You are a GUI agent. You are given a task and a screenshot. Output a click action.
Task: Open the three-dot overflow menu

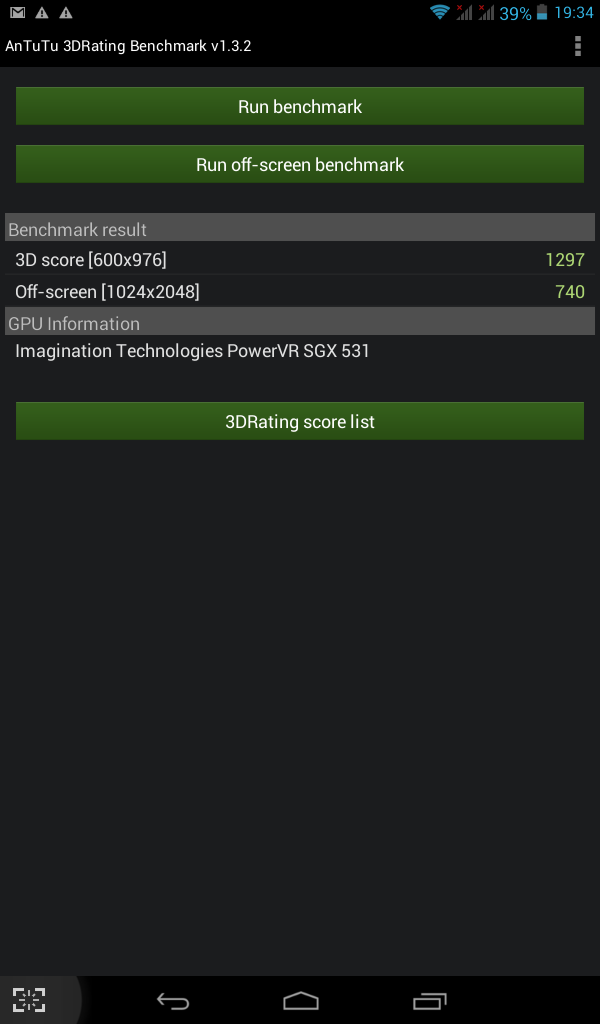[x=577, y=46]
